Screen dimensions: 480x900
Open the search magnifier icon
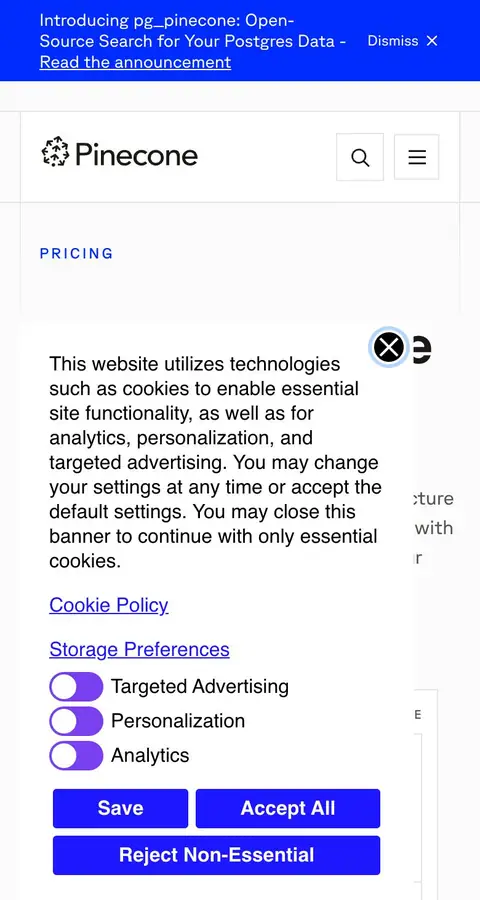[359, 157]
